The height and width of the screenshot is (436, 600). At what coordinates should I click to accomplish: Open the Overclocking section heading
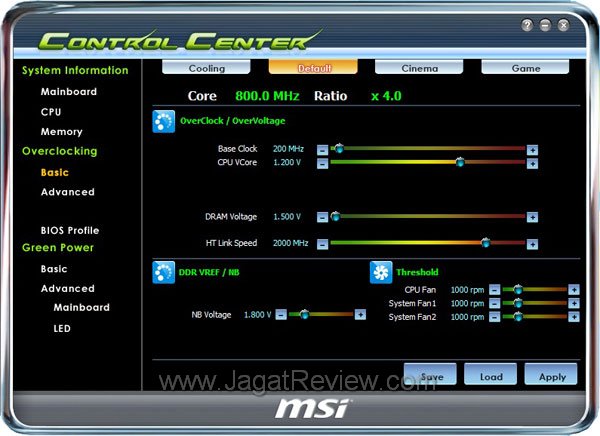pyautogui.click(x=60, y=151)
